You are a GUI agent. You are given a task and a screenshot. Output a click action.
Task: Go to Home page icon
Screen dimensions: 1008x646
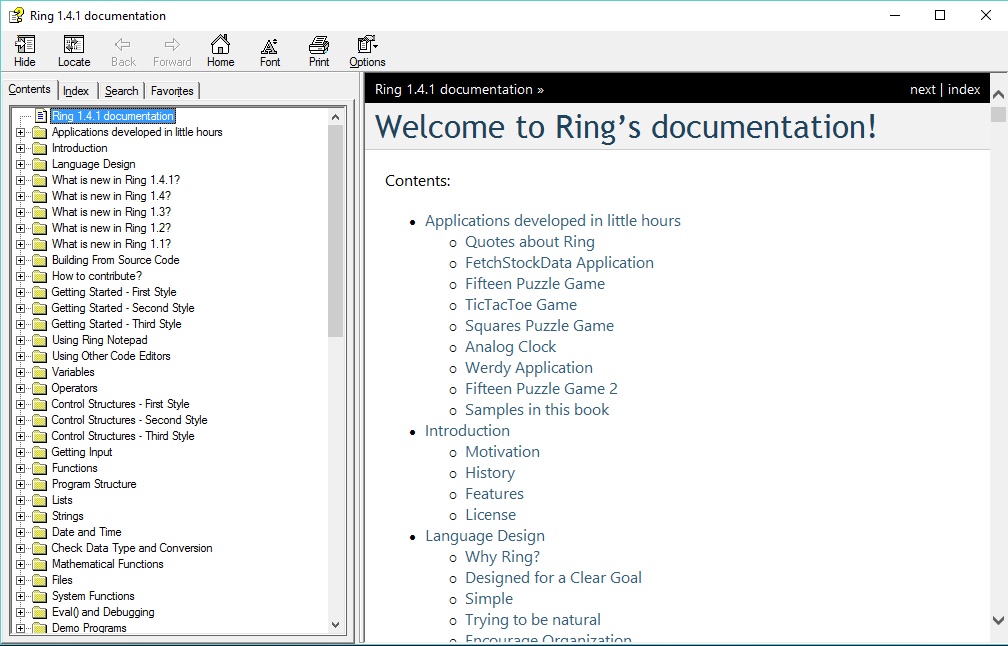coord(220,44)
